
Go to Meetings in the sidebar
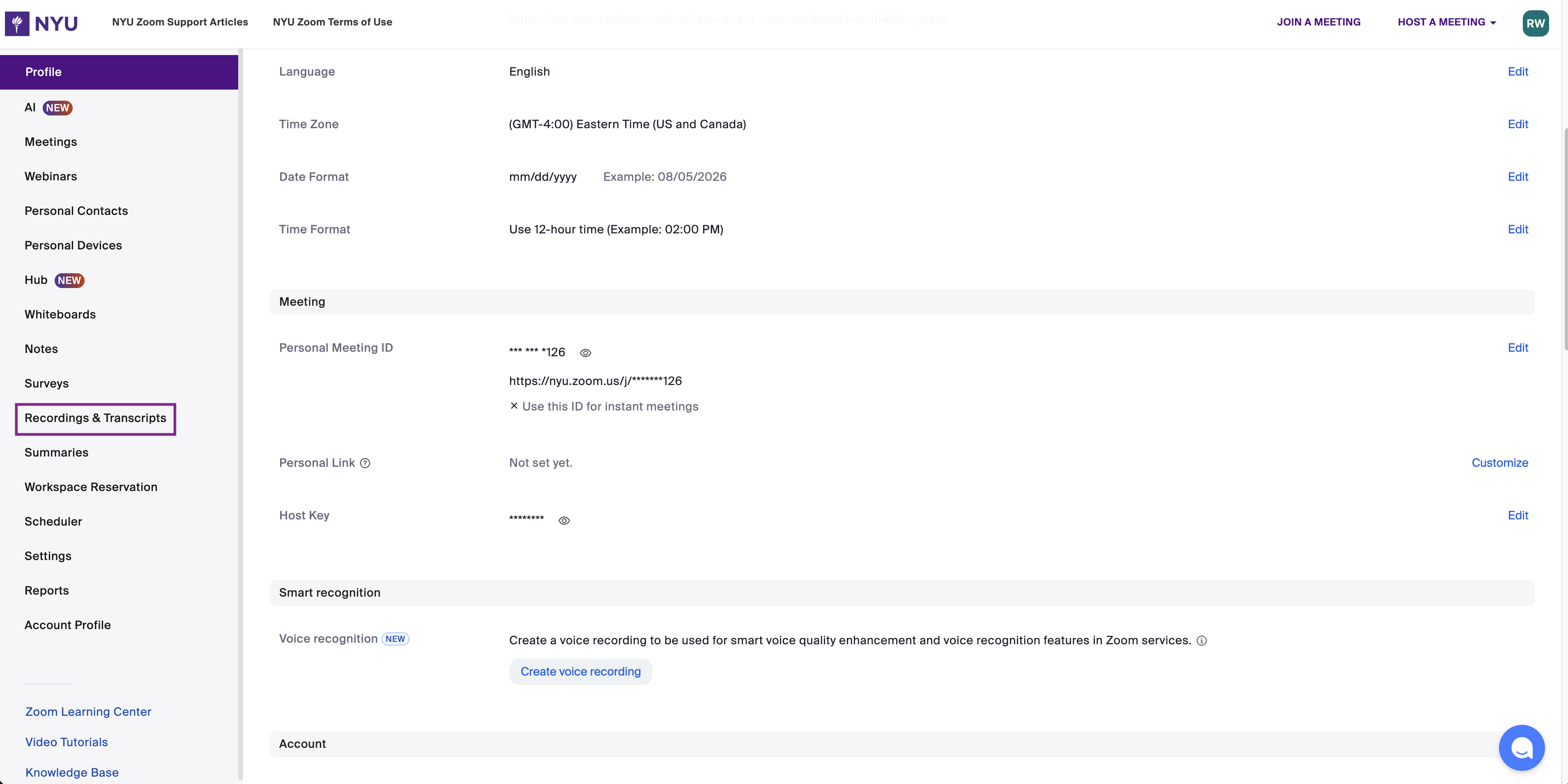pyautogui.click(x=51, y=142)
